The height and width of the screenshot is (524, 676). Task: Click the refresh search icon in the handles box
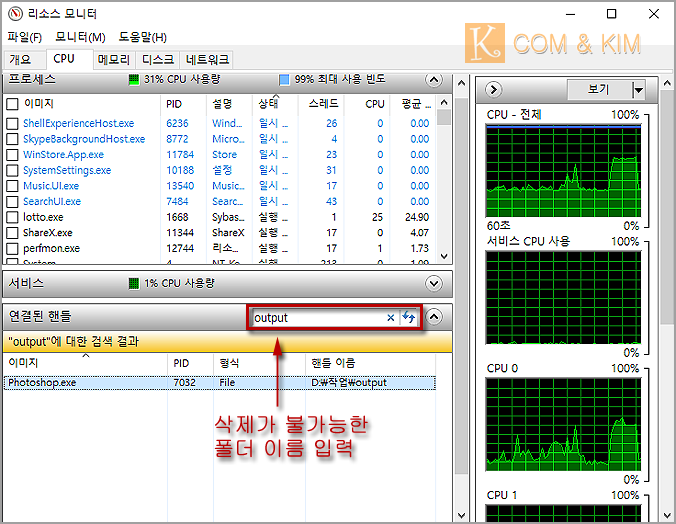408,318
